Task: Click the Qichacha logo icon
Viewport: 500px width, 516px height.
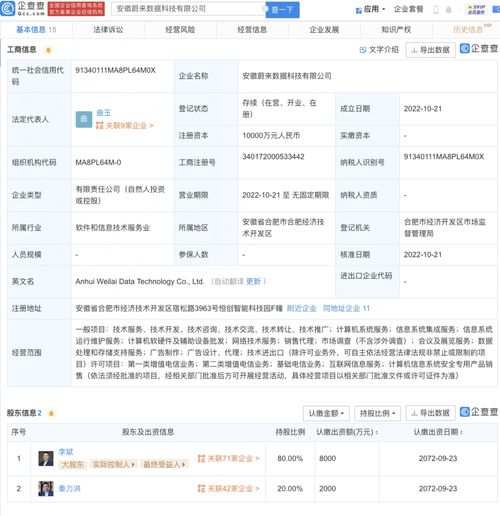Action: (8, 9)
